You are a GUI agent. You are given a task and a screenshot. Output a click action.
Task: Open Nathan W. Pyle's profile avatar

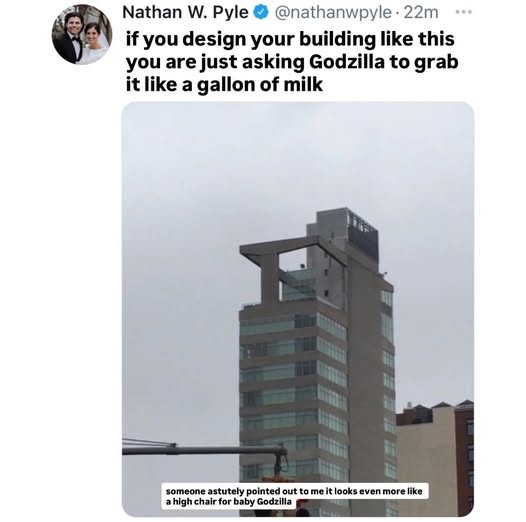point(82,34)
